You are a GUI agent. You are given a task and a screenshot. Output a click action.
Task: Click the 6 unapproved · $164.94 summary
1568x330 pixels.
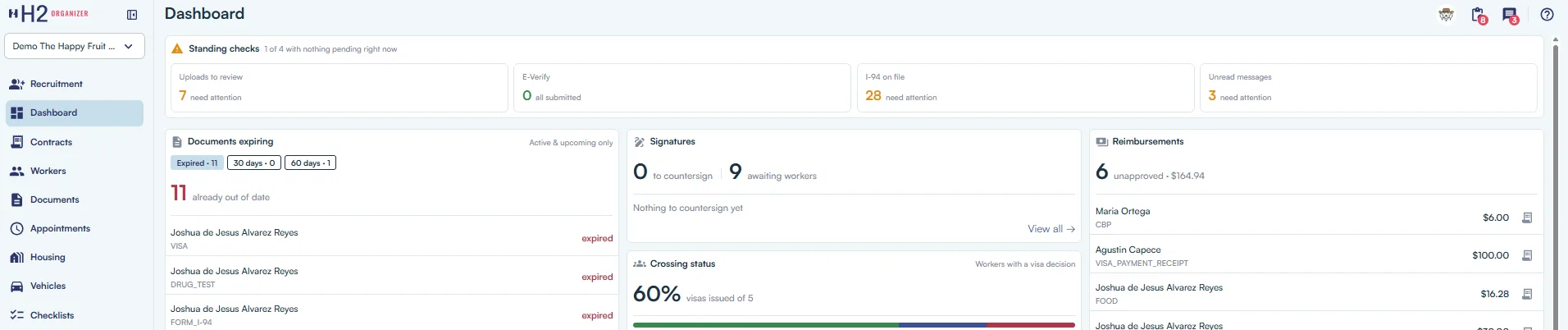(1151, 172)
